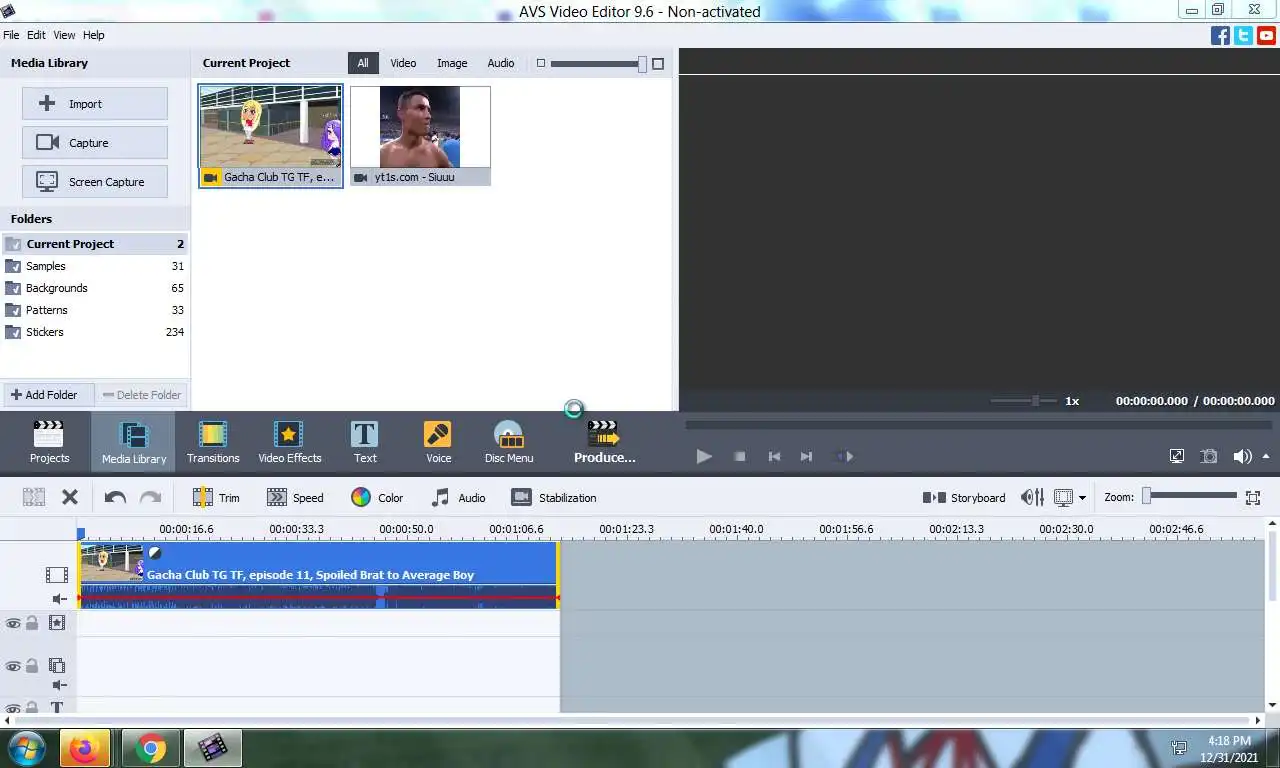The height and width of the screenshot is (768, 1280).
Task: Open the Facebook link icon
Action: 1220,35
